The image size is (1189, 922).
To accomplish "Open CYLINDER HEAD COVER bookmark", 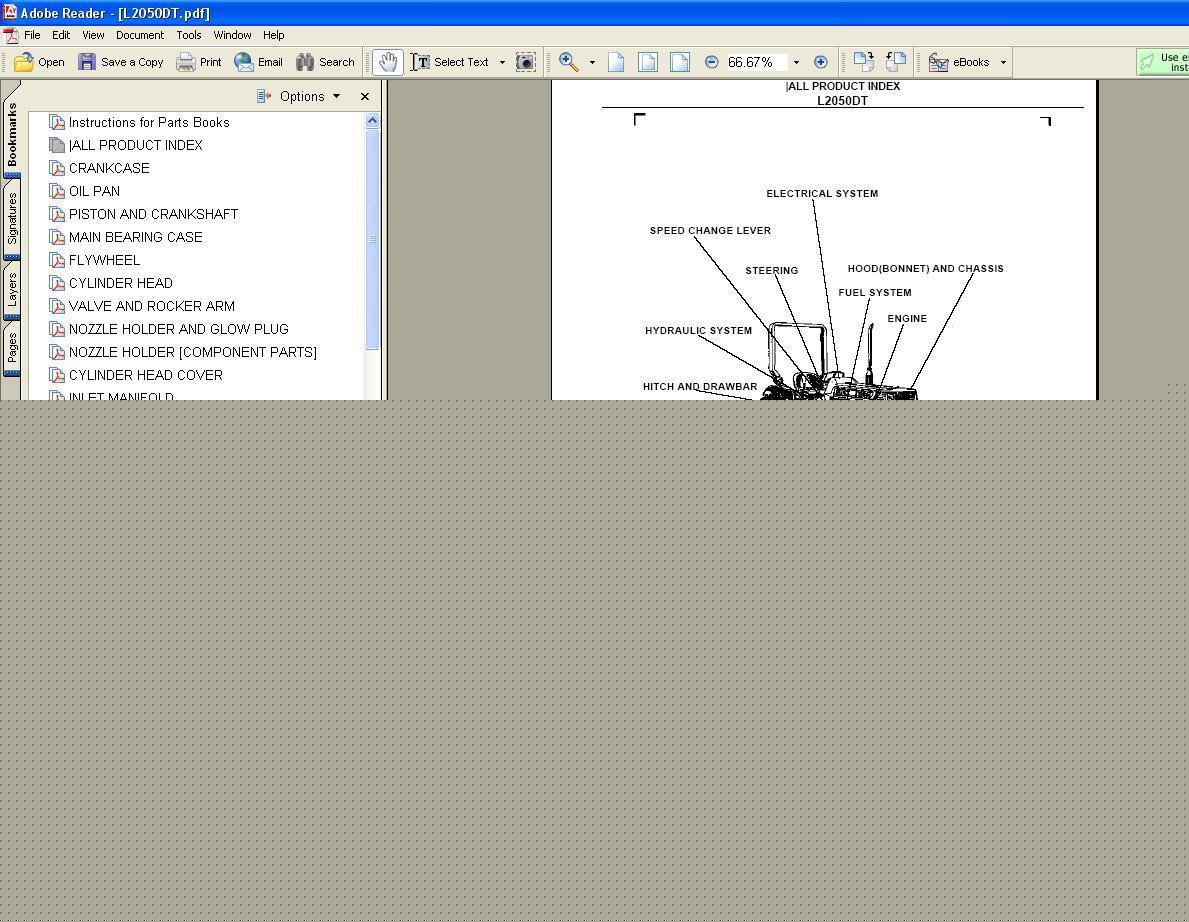I will 146,375.
